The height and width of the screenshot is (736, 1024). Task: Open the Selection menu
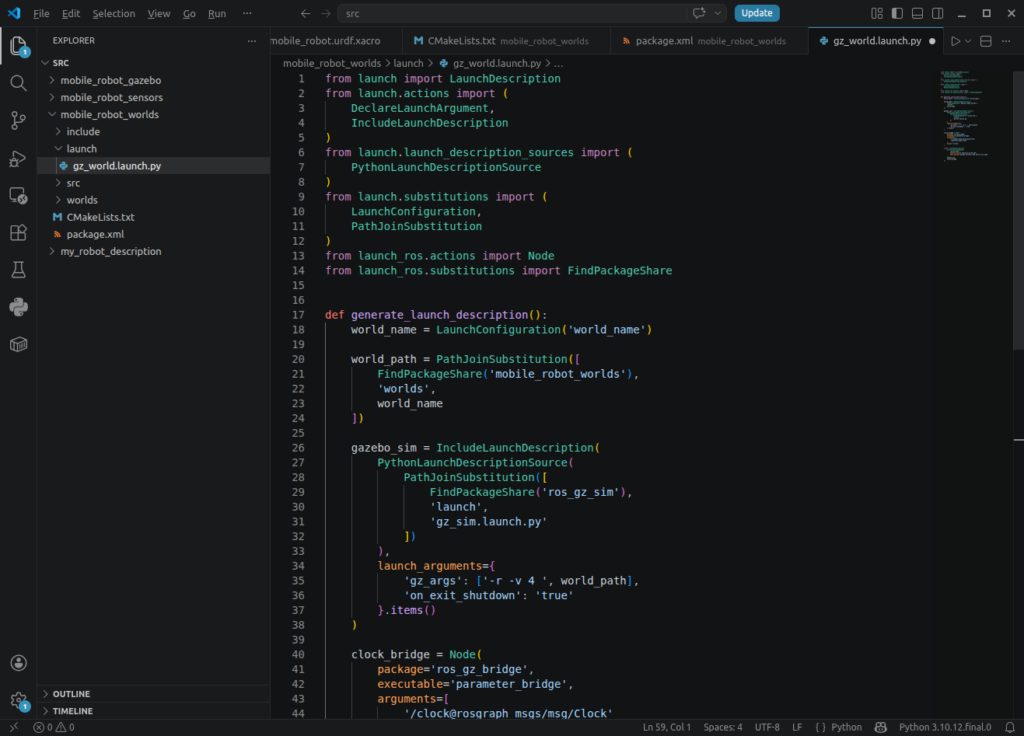click(x=114, y=13)
